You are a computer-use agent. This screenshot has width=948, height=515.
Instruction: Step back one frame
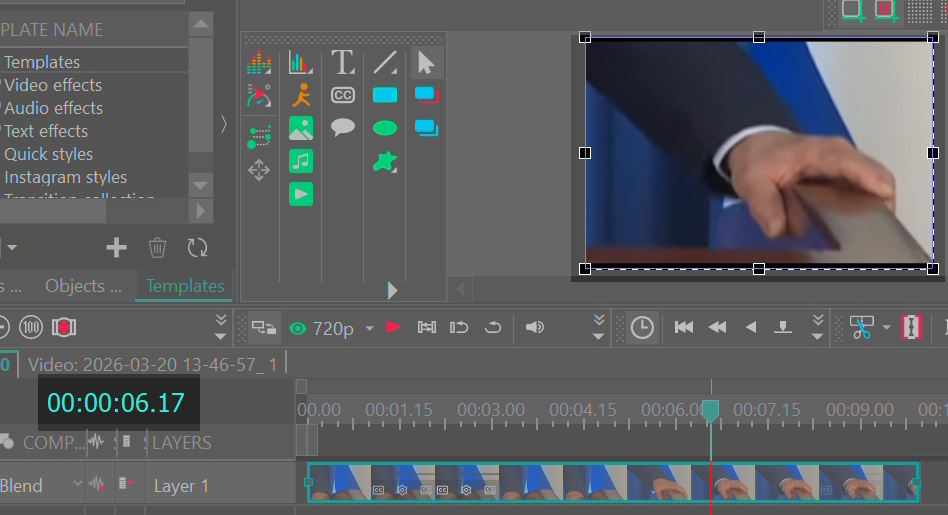pyautogui.click(x=751, y=328)
